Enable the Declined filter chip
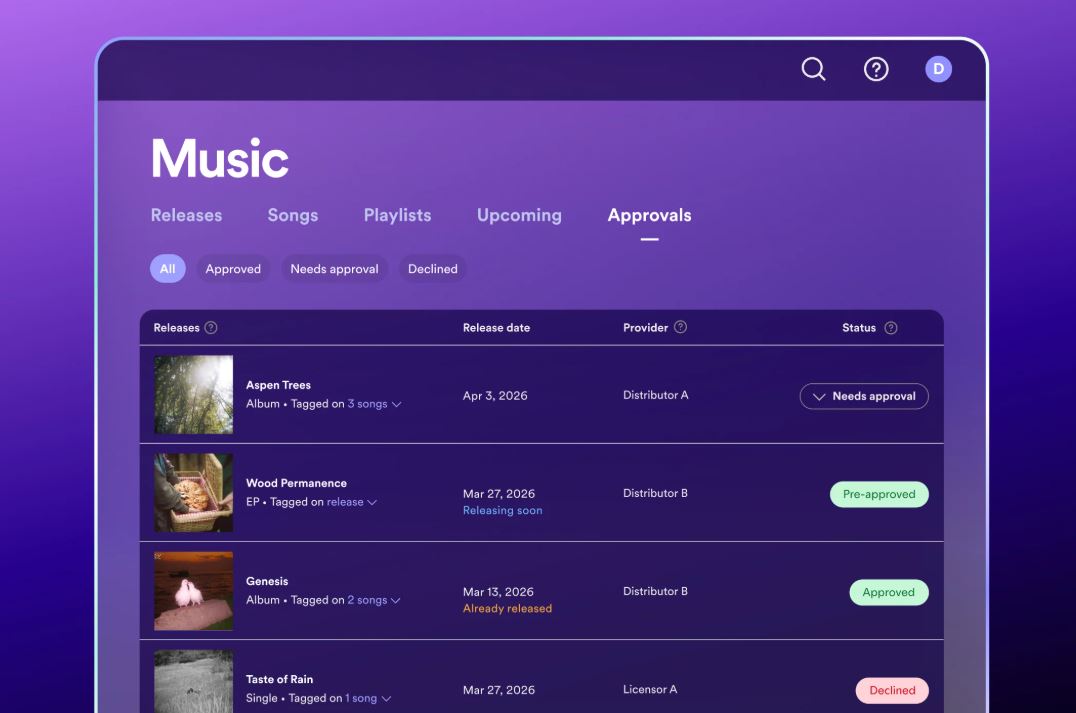The width and height of the screenshot is (1076, 713). (x=433, y=268)
